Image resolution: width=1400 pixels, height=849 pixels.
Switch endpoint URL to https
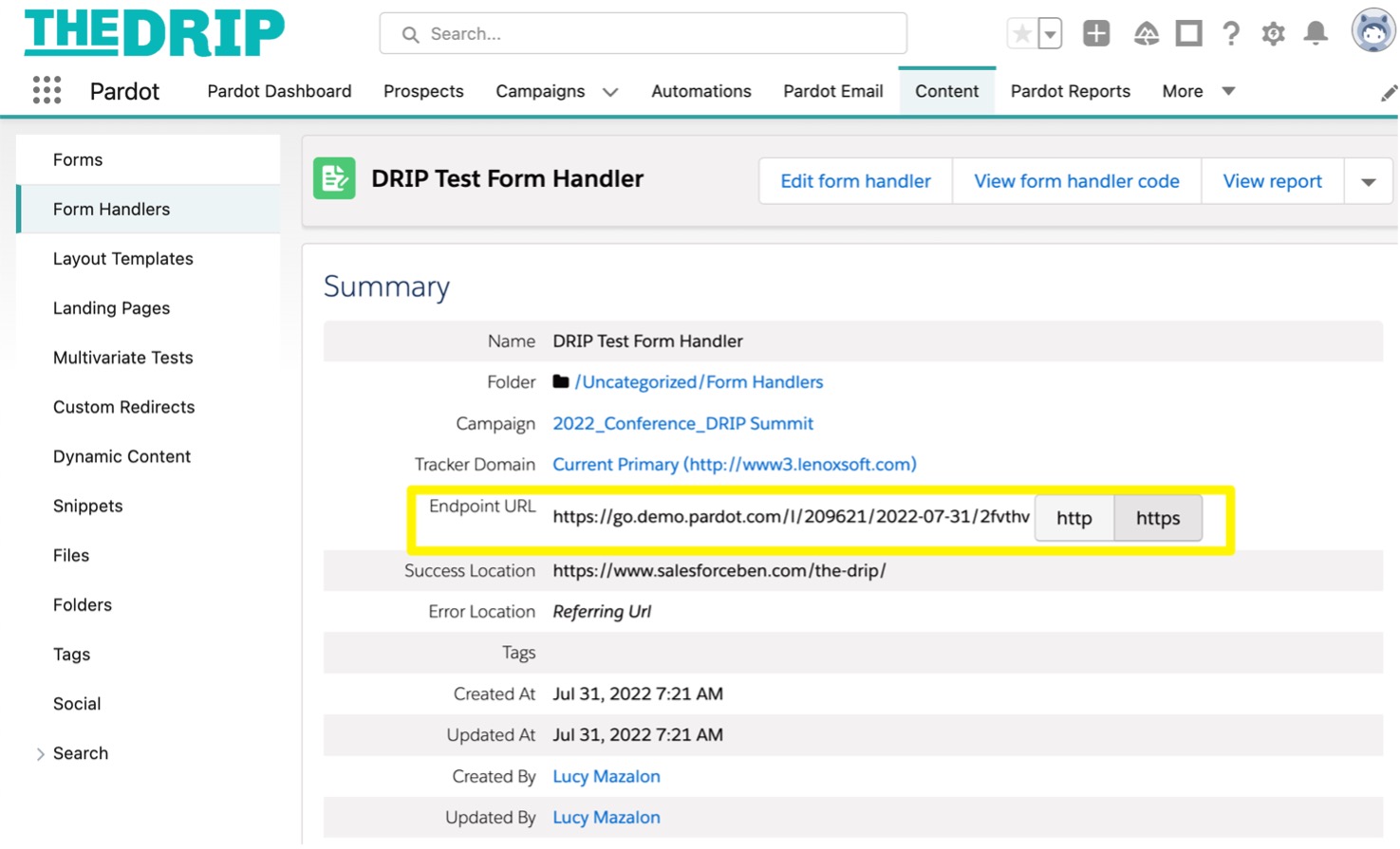tap(1158, 518)
